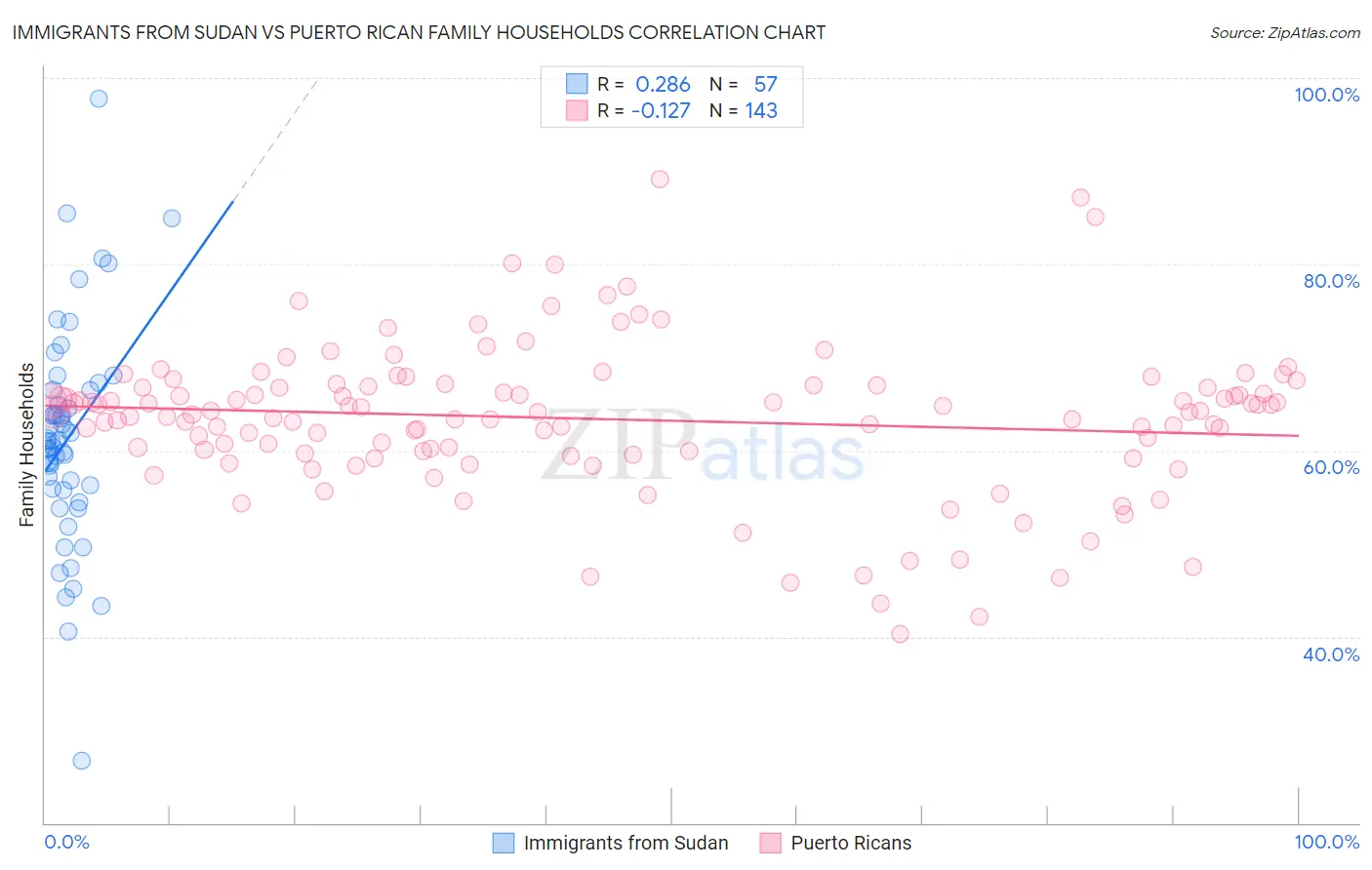This screenshot has width=1372, height=870.
Task: Select the Immigrants from Sudan legend label
Action: pos(626,843)
